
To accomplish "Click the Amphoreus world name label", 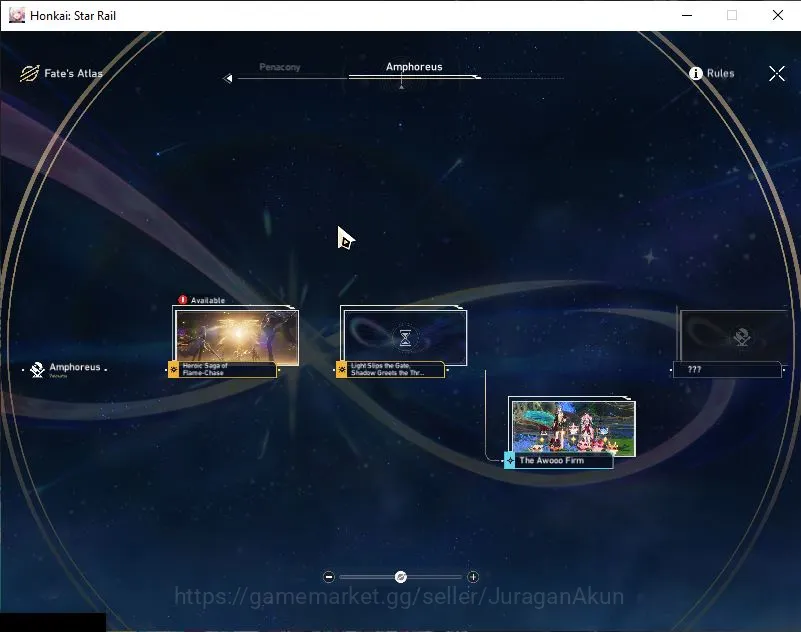I will (75, 367).
